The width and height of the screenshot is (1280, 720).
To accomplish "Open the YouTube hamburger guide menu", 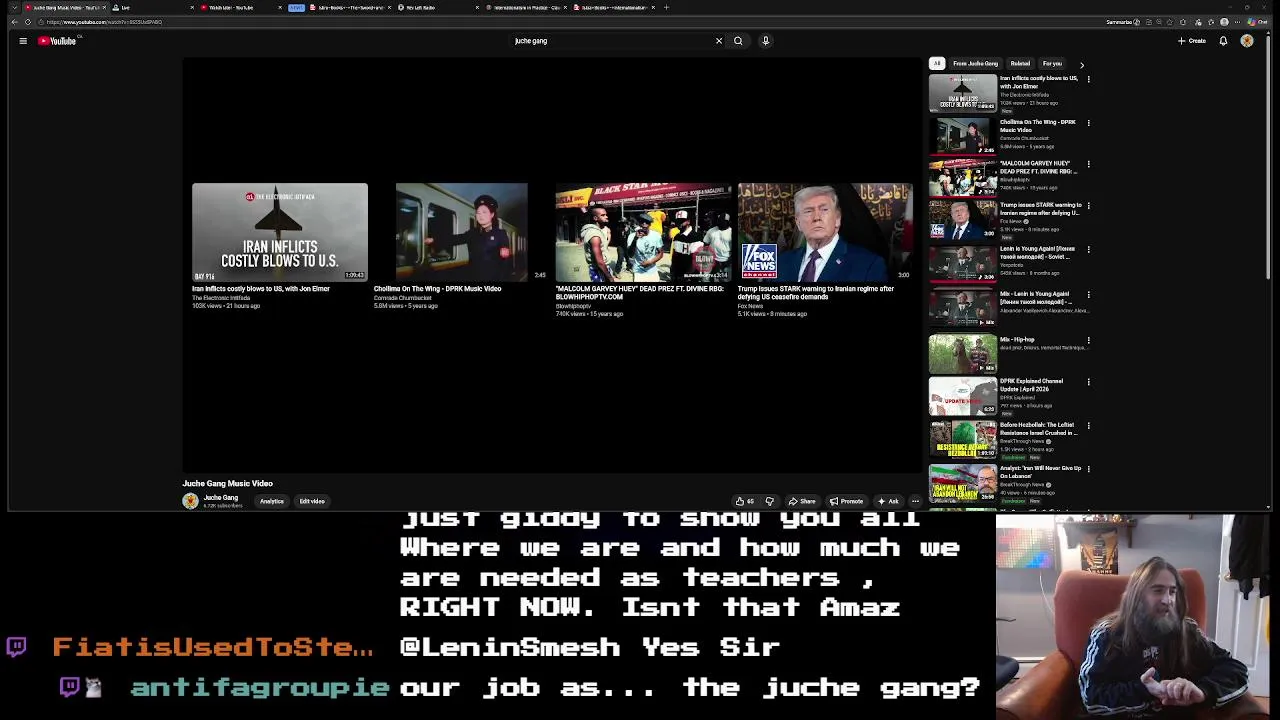I will [23, 41].
